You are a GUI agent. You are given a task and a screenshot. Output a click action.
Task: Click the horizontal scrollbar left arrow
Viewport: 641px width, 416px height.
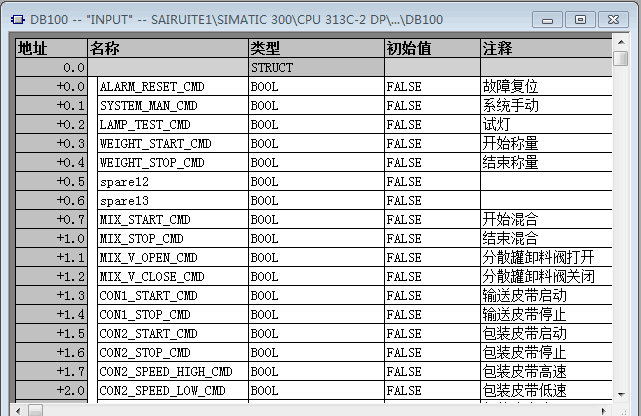pyautogui.click(x=34, y=409)
